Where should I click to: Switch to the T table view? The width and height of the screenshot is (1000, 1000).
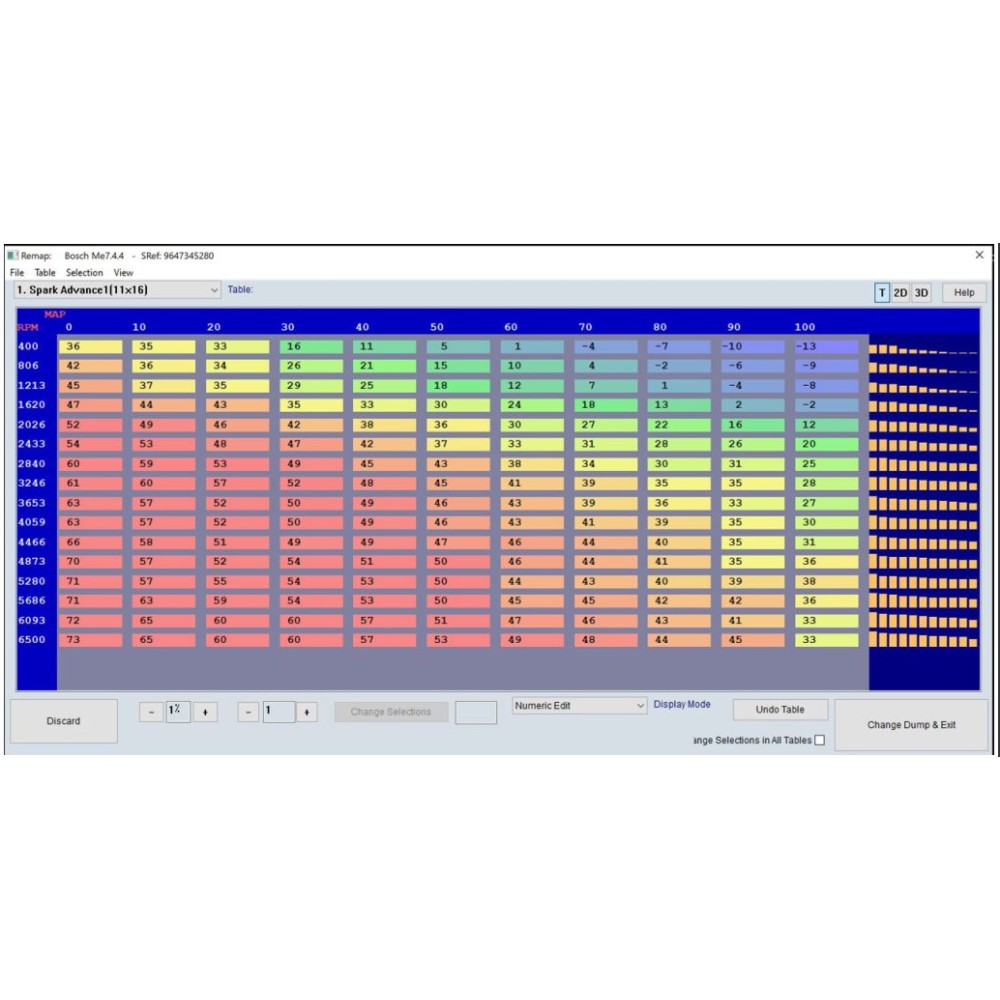tap(881, 293)
